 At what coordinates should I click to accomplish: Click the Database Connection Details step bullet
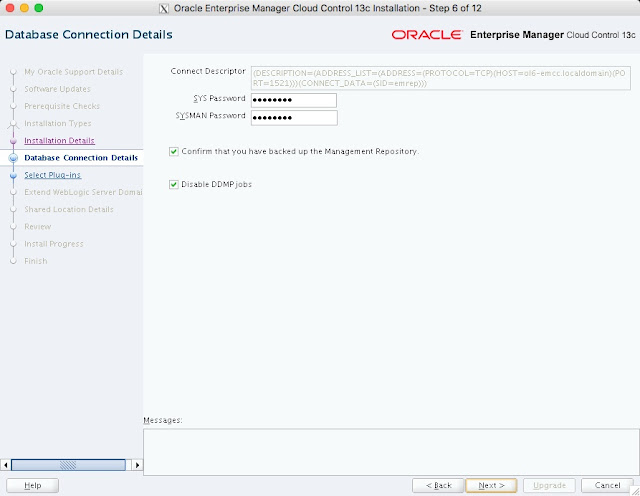point(13,158)
